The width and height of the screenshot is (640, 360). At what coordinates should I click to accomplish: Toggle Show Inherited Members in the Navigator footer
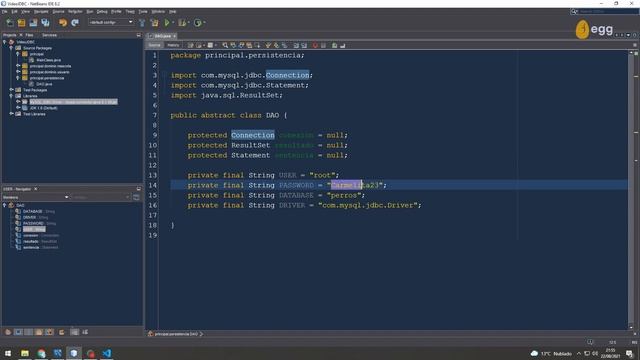point(8,332)
